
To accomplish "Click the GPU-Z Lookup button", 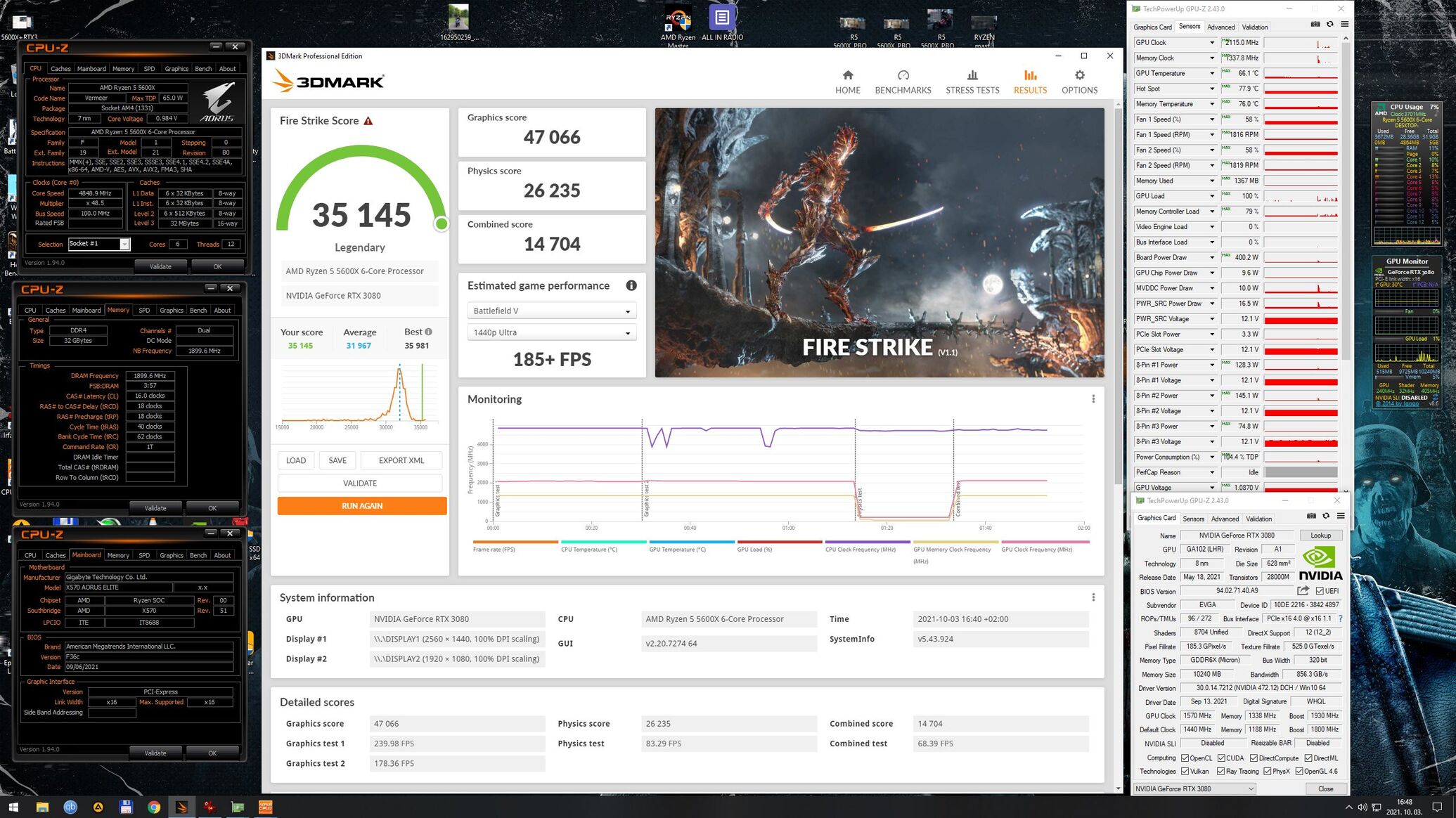I will [x=1320, y=535].
